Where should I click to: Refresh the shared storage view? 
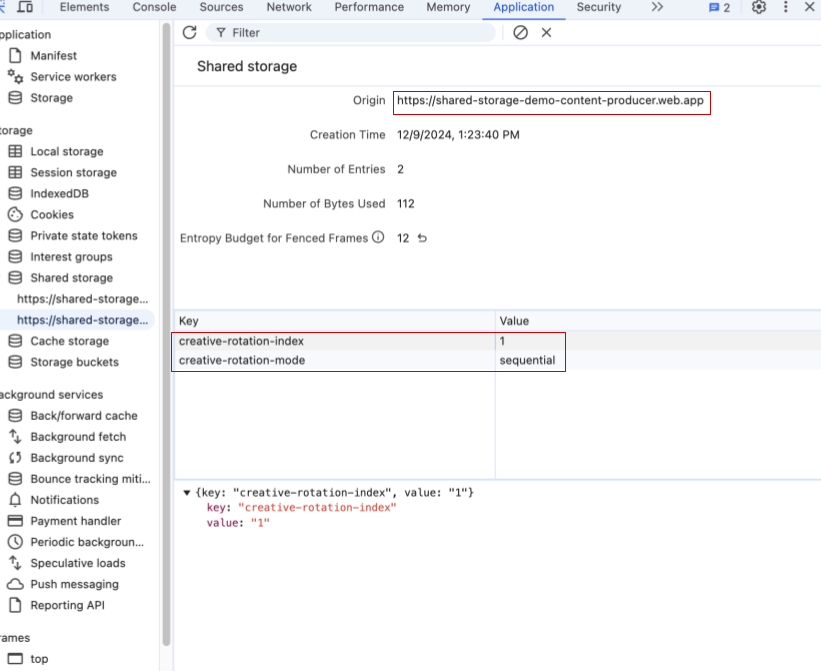point(189,32)
